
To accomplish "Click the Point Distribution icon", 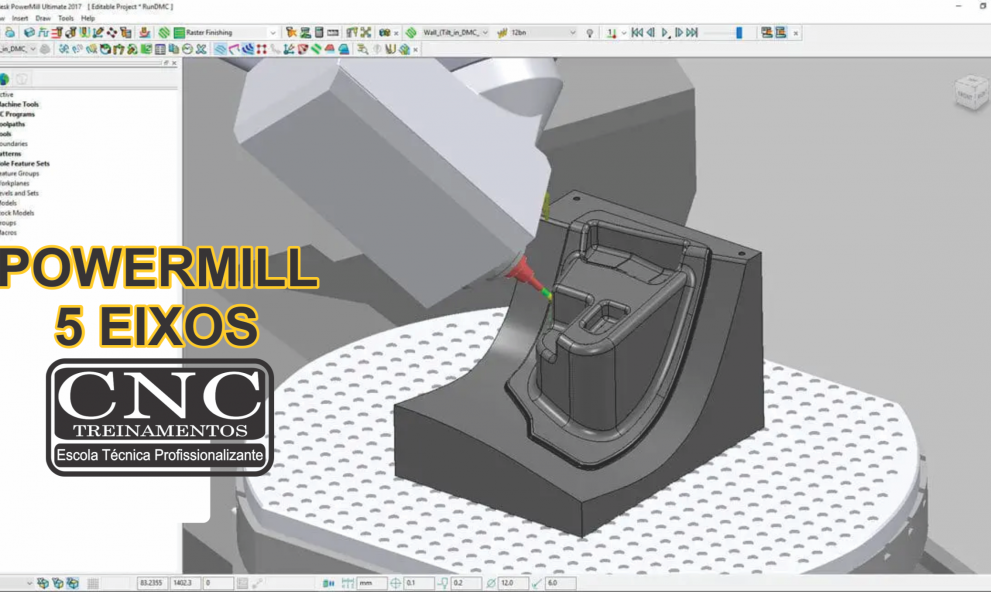I will [112, 32].
